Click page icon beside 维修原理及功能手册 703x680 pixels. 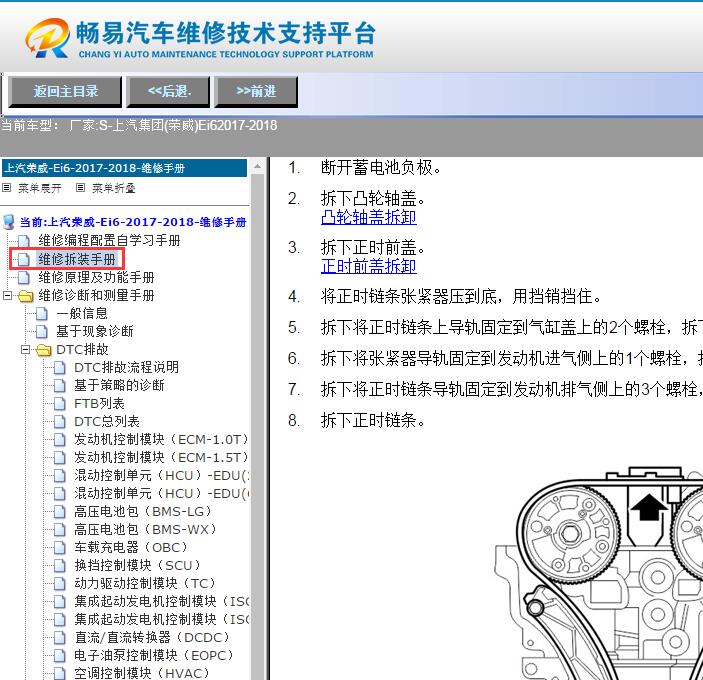tap(23, 278)
